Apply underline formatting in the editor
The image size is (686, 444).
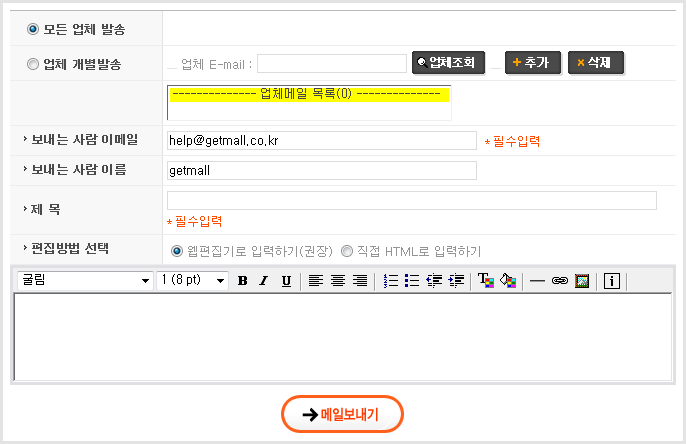click(286, 281)
